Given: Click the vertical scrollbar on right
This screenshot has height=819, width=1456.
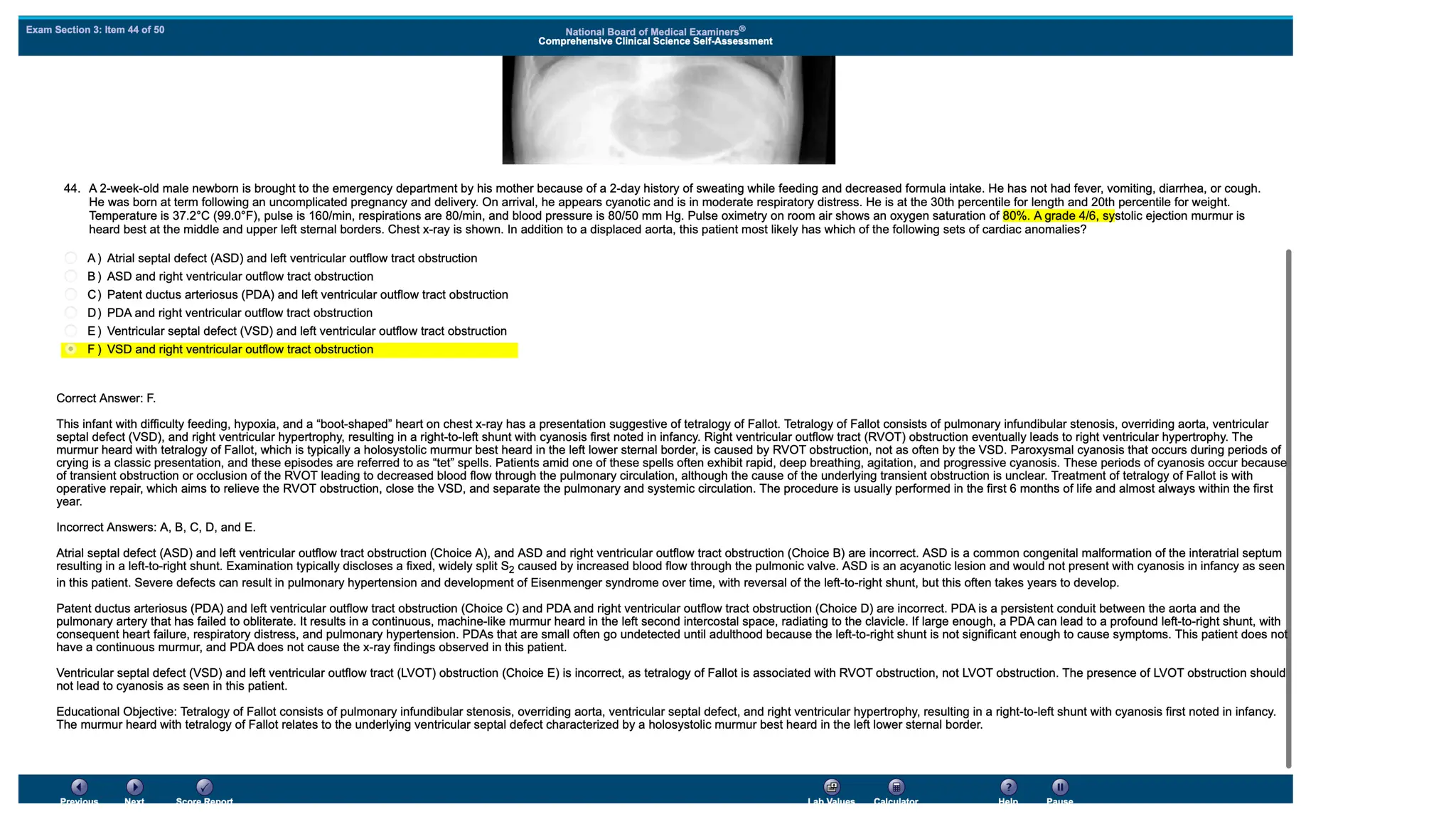Looking at the screenshot, I should click(1288, 508).
